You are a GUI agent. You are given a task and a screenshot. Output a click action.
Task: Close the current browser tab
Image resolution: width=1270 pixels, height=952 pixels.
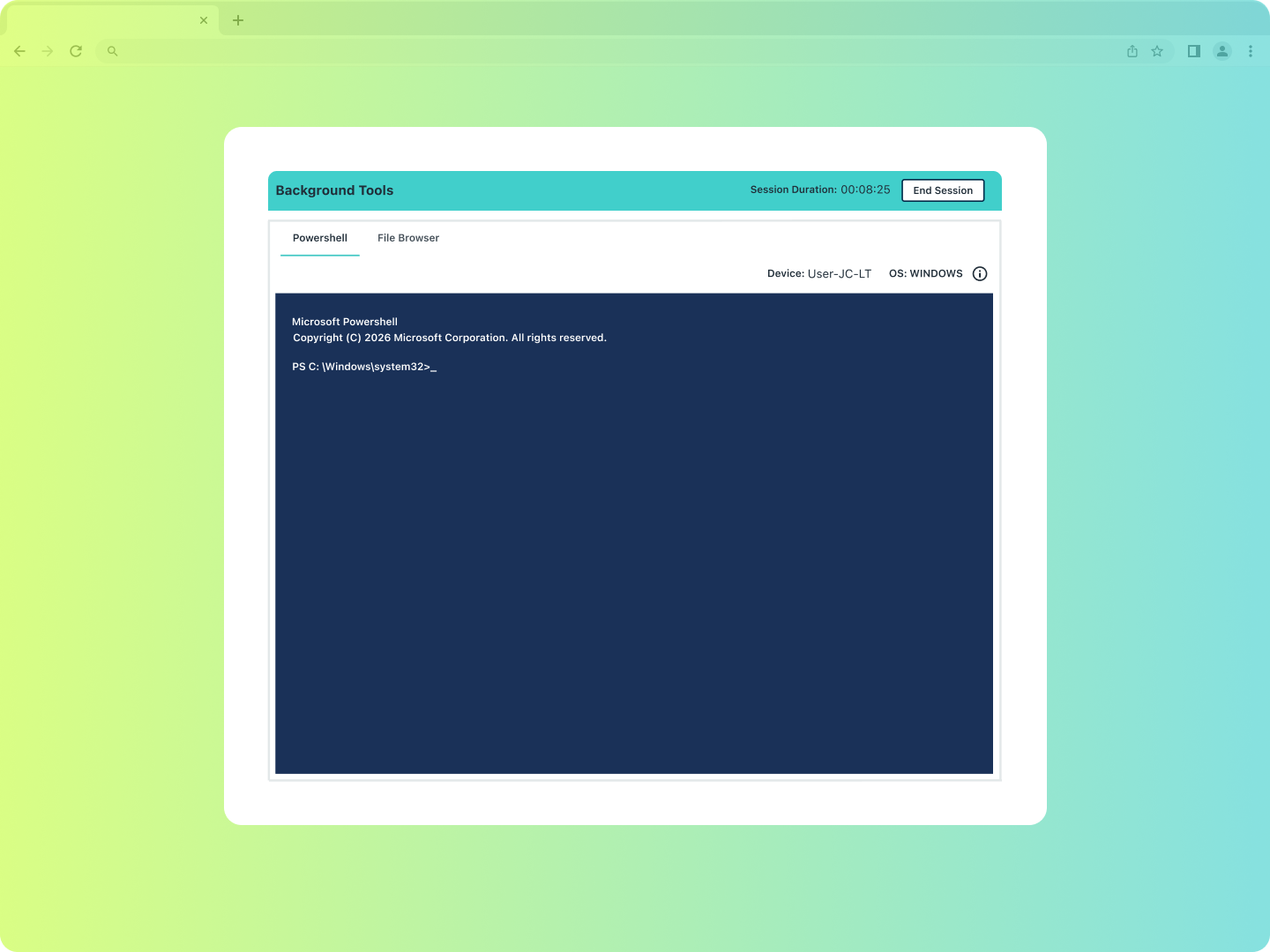[204, 20]
